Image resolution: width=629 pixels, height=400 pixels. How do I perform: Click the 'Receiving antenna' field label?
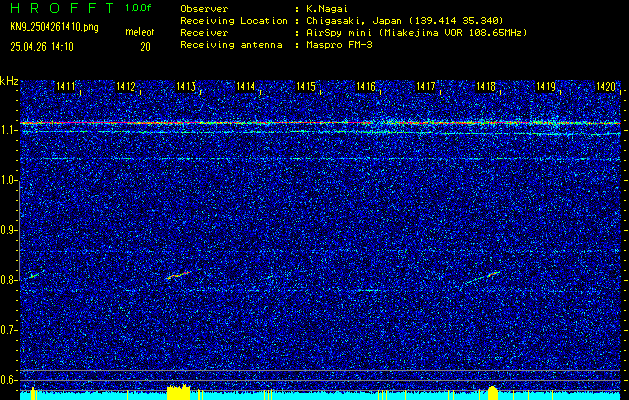tap(231, 45)
